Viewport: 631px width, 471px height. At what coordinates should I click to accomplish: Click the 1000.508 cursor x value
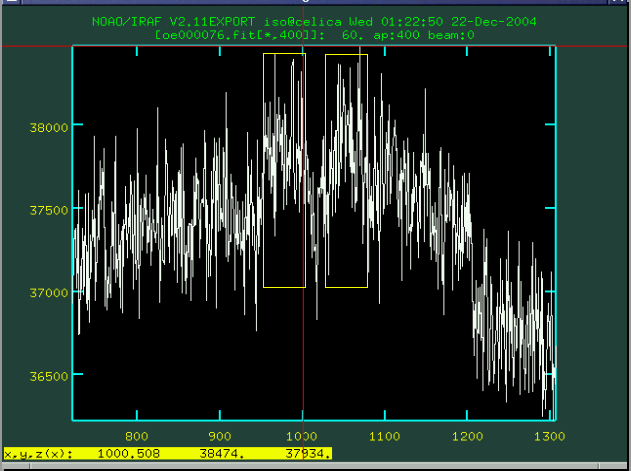pos(129,454)
